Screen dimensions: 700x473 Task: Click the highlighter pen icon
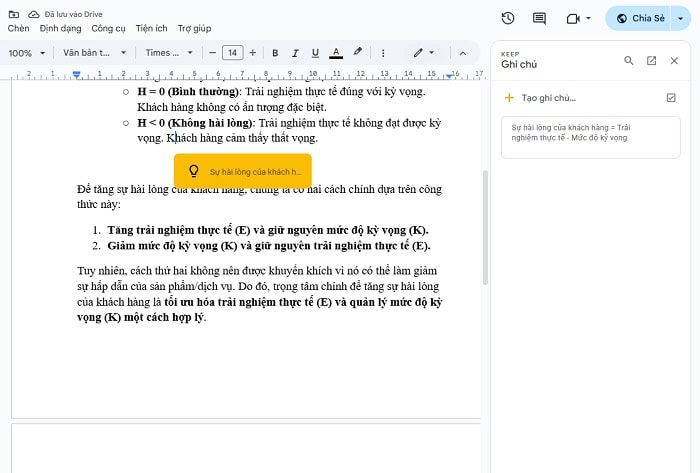(x=357, y=52)
